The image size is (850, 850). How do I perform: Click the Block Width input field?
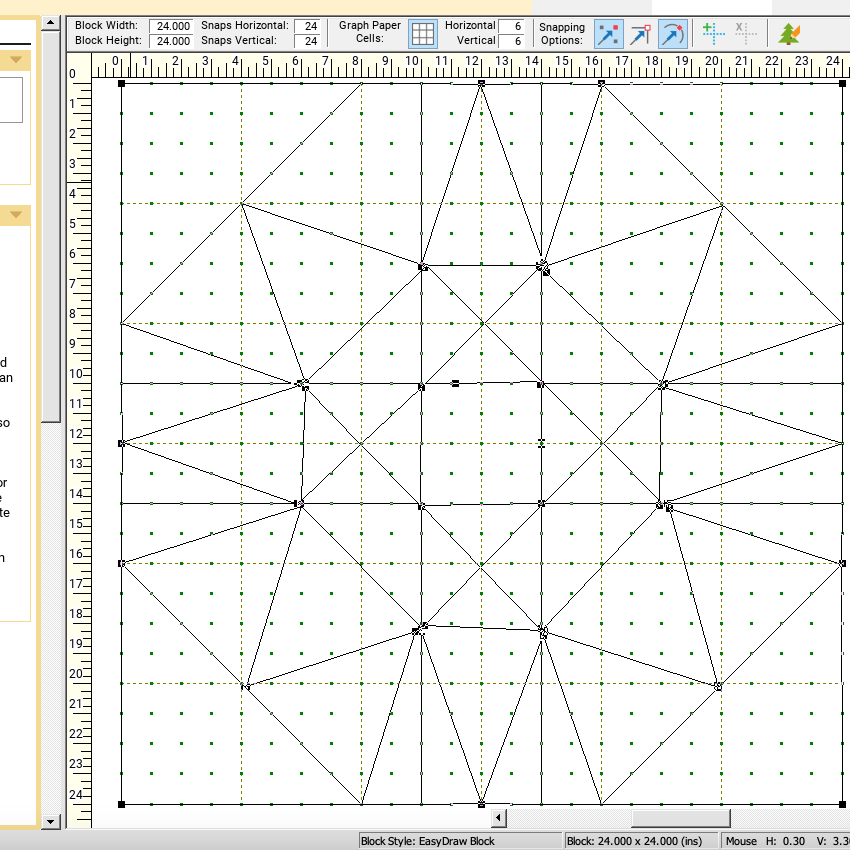pos(172,26)
